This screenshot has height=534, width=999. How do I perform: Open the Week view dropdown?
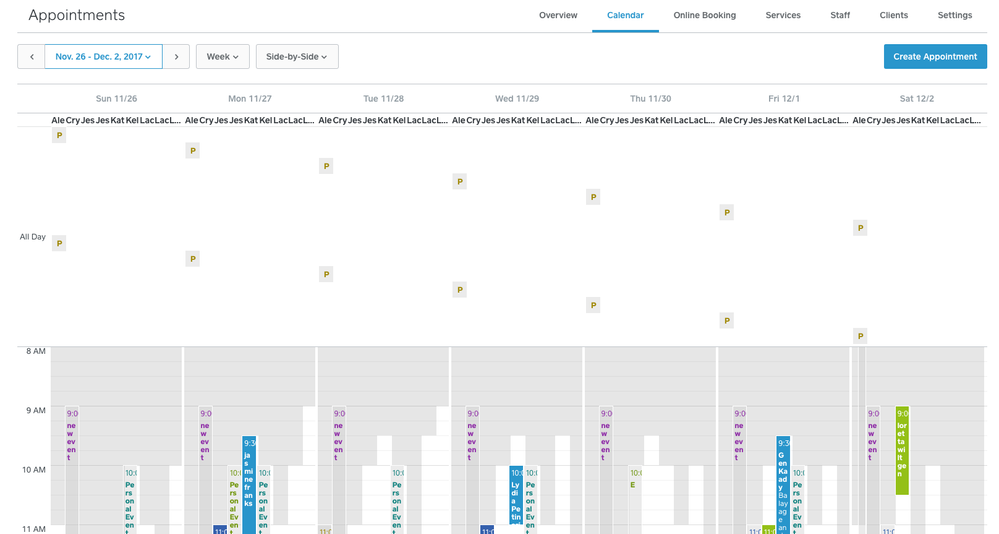(222, 57)
